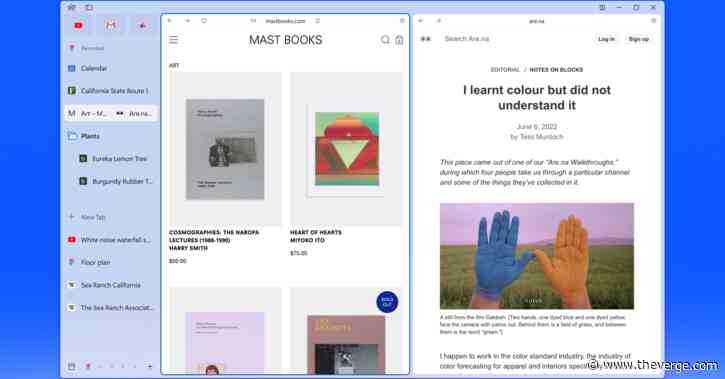
Task: Click New Tab in the sidebar
Action: (x=111, y=217)
